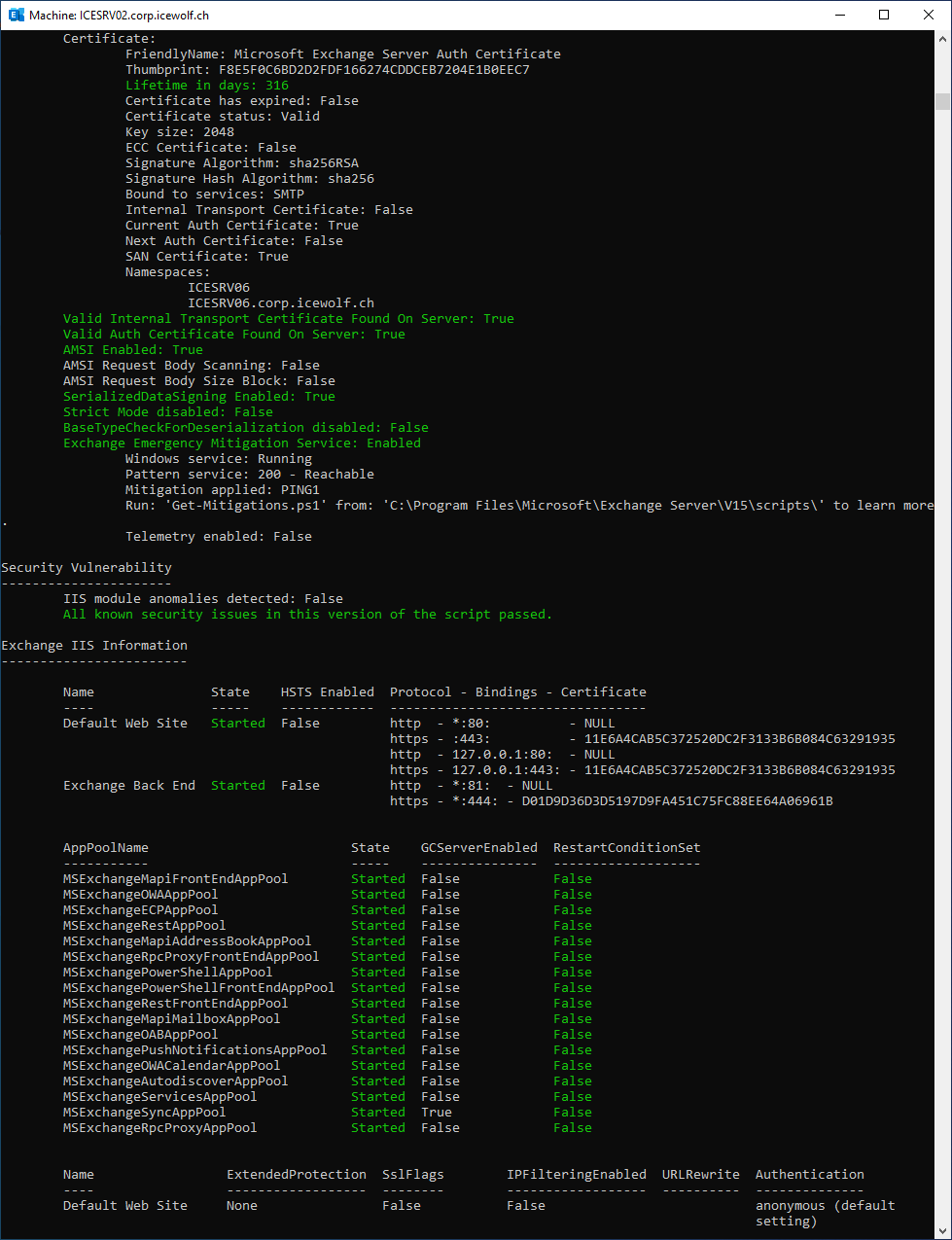This screenshot has height=1240, width=952.
Task: Click the https *:444 binding certificate D01D9D36...
Action: (678, 801)
